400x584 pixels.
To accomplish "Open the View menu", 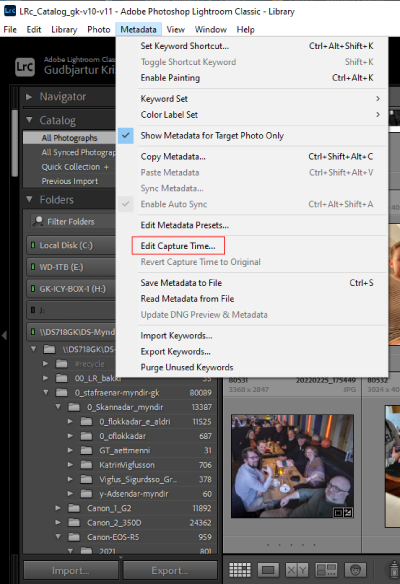I will point(175,29).
